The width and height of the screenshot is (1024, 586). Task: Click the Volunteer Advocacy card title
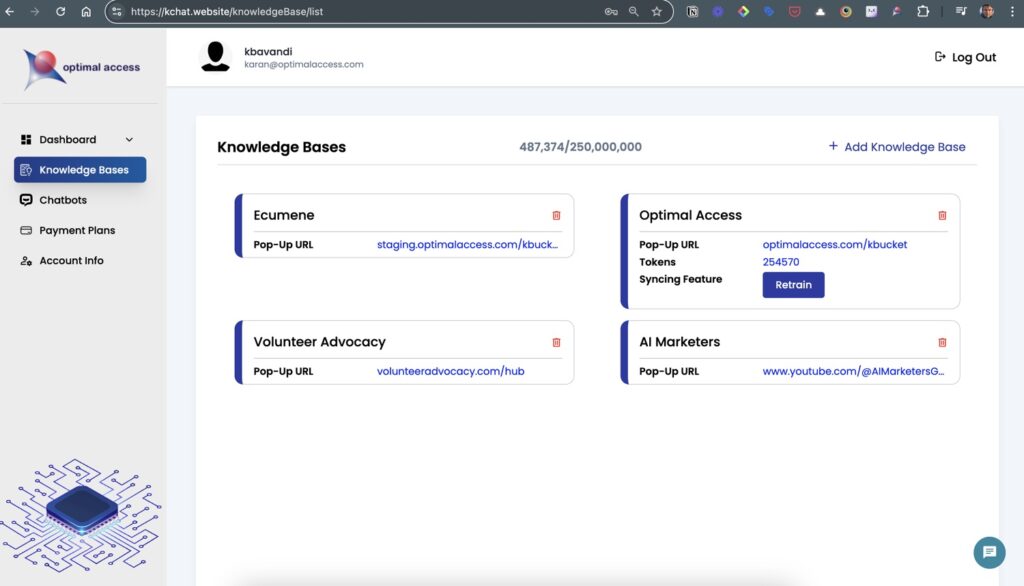pyautogui.click(x=319, y=342)
